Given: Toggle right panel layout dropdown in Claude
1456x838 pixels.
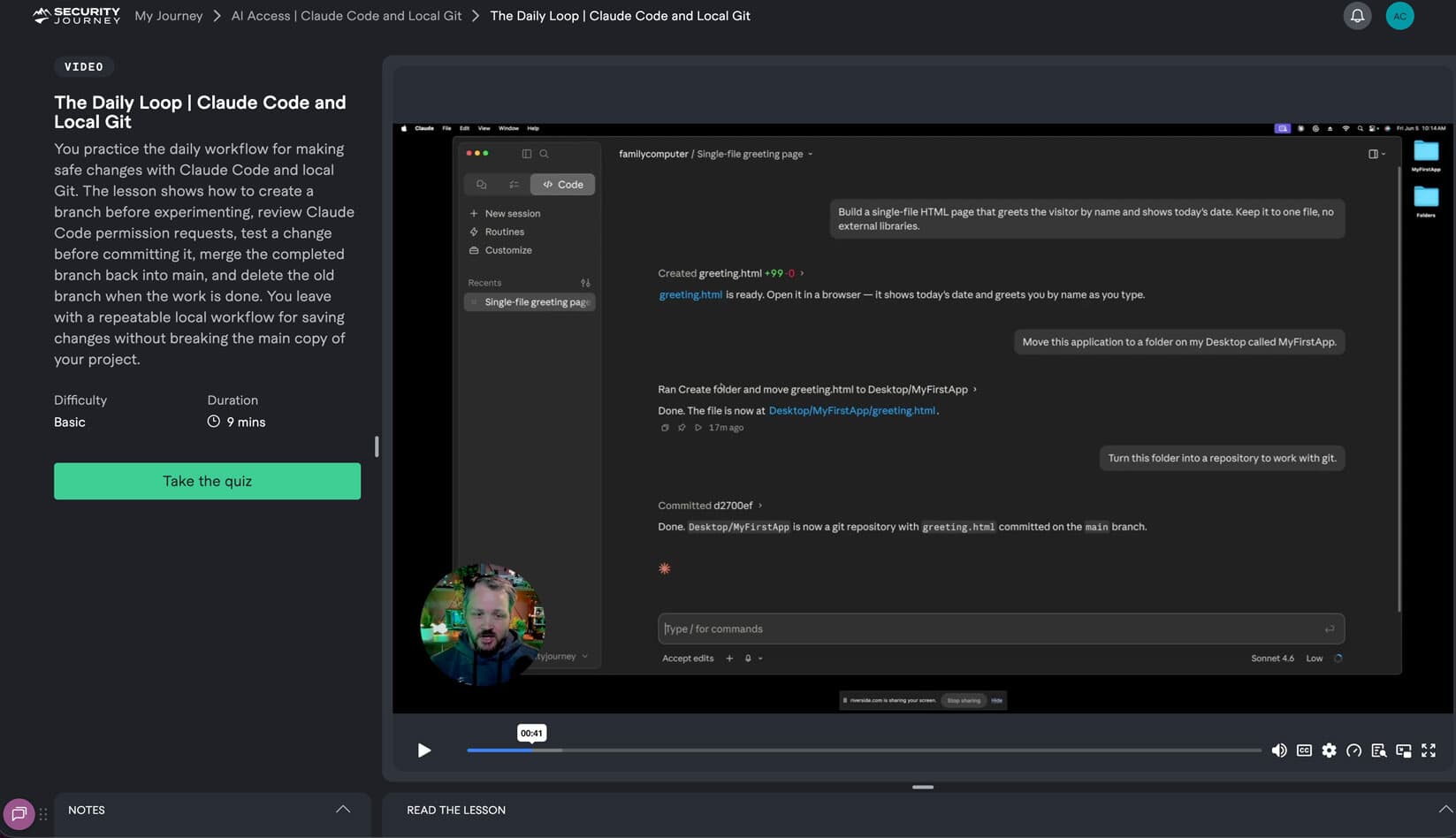Looking at the screenshot, I should (x=1376, y=154).
